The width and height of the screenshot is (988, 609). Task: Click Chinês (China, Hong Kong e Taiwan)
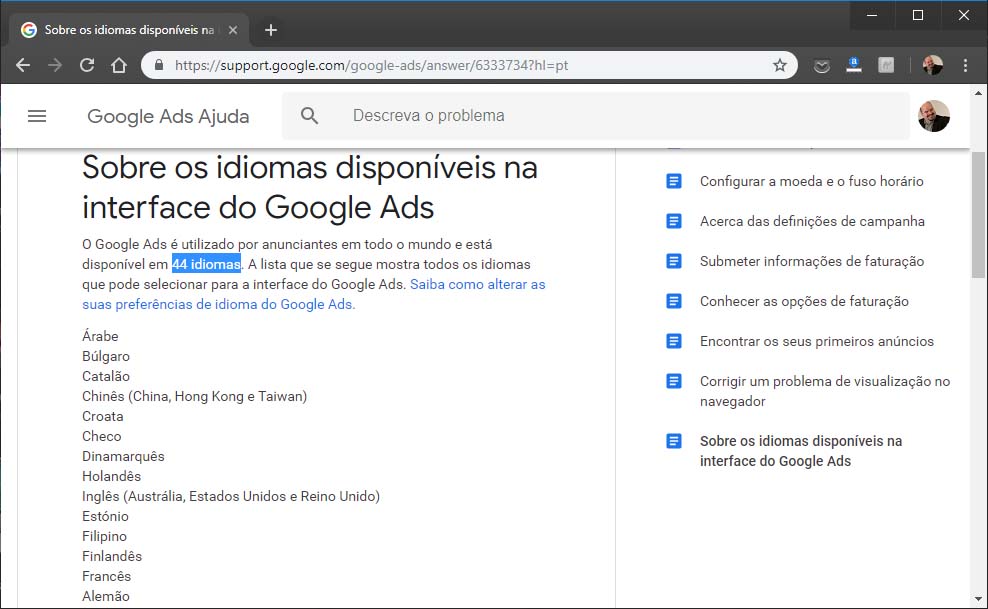click(x=195, y=396)
